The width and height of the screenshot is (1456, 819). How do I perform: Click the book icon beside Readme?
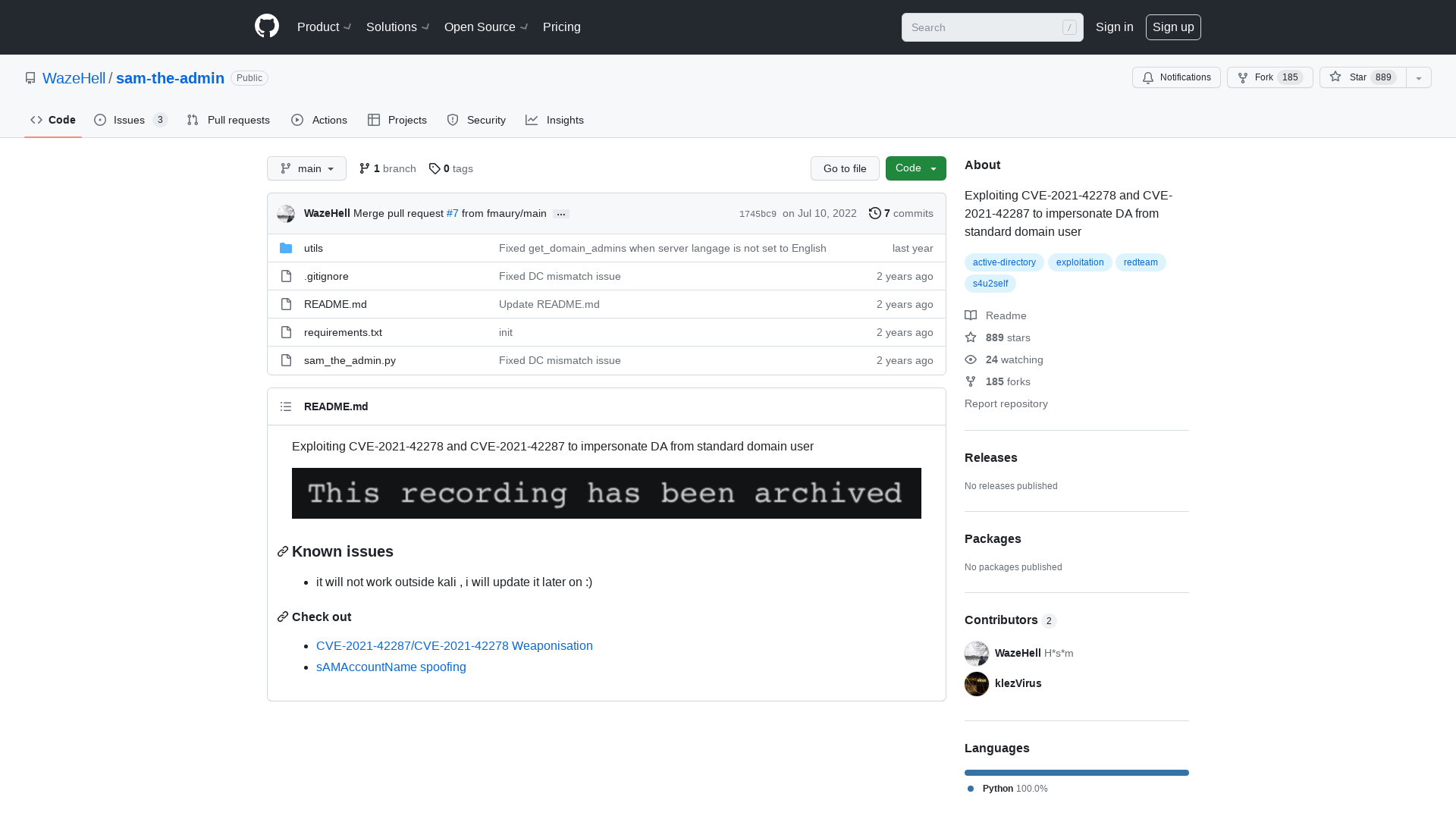(971, 315)
